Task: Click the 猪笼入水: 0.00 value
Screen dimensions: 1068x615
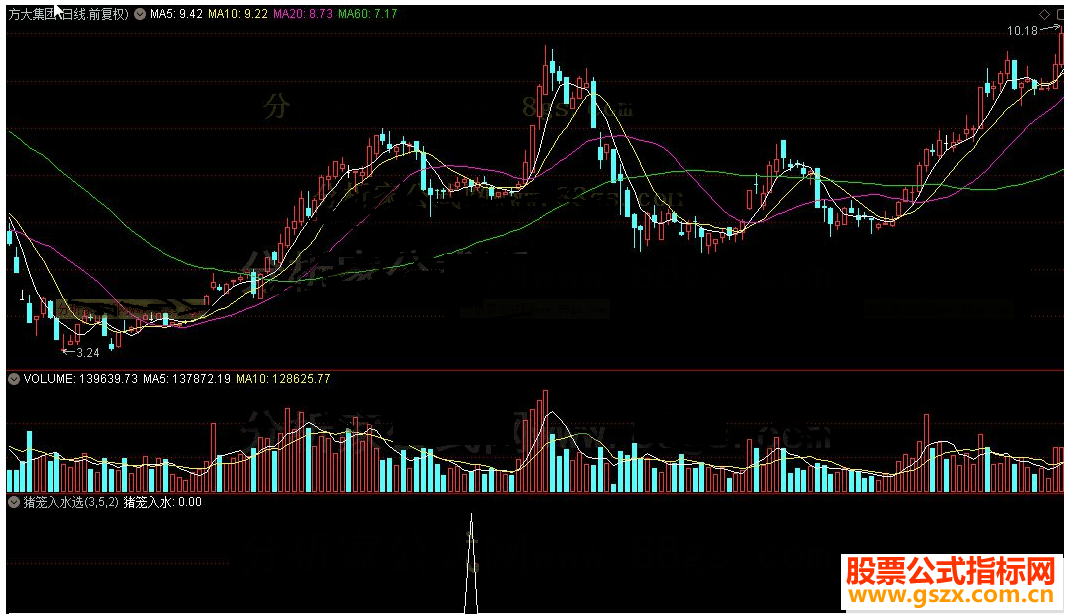Action: click(x=163, y=502)
